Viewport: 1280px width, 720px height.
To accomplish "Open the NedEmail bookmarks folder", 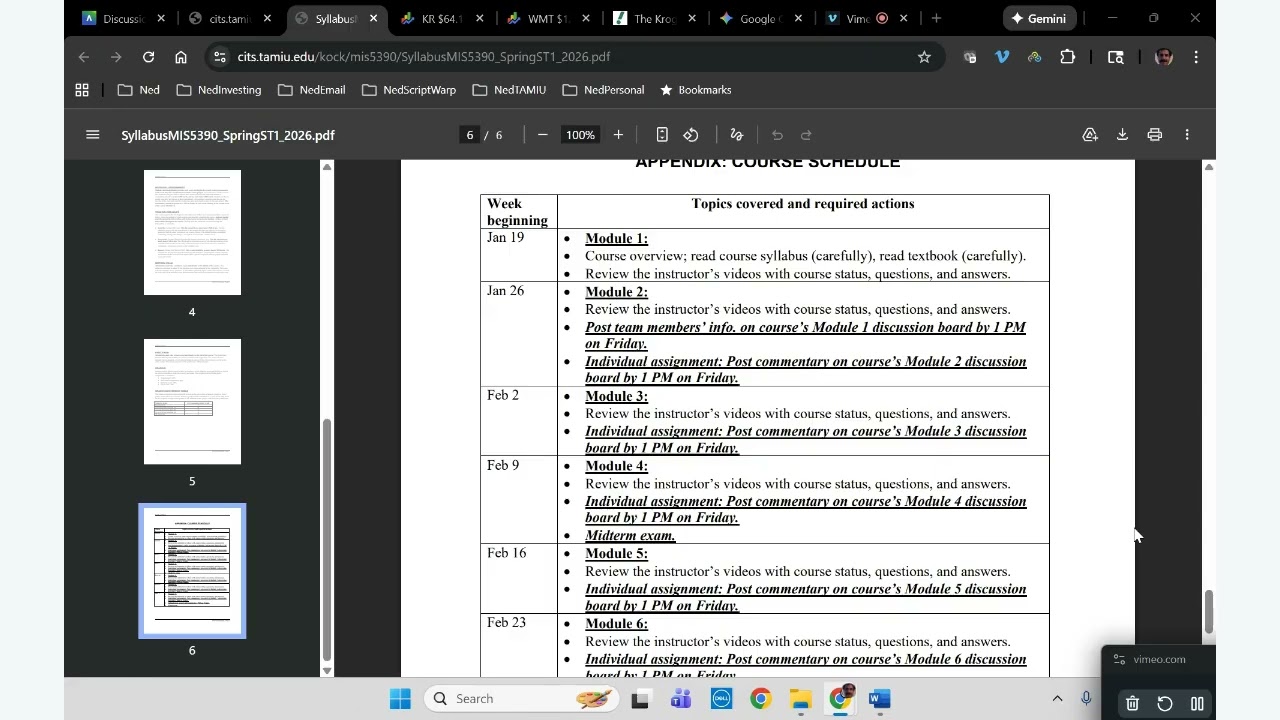I will [312, 90].
